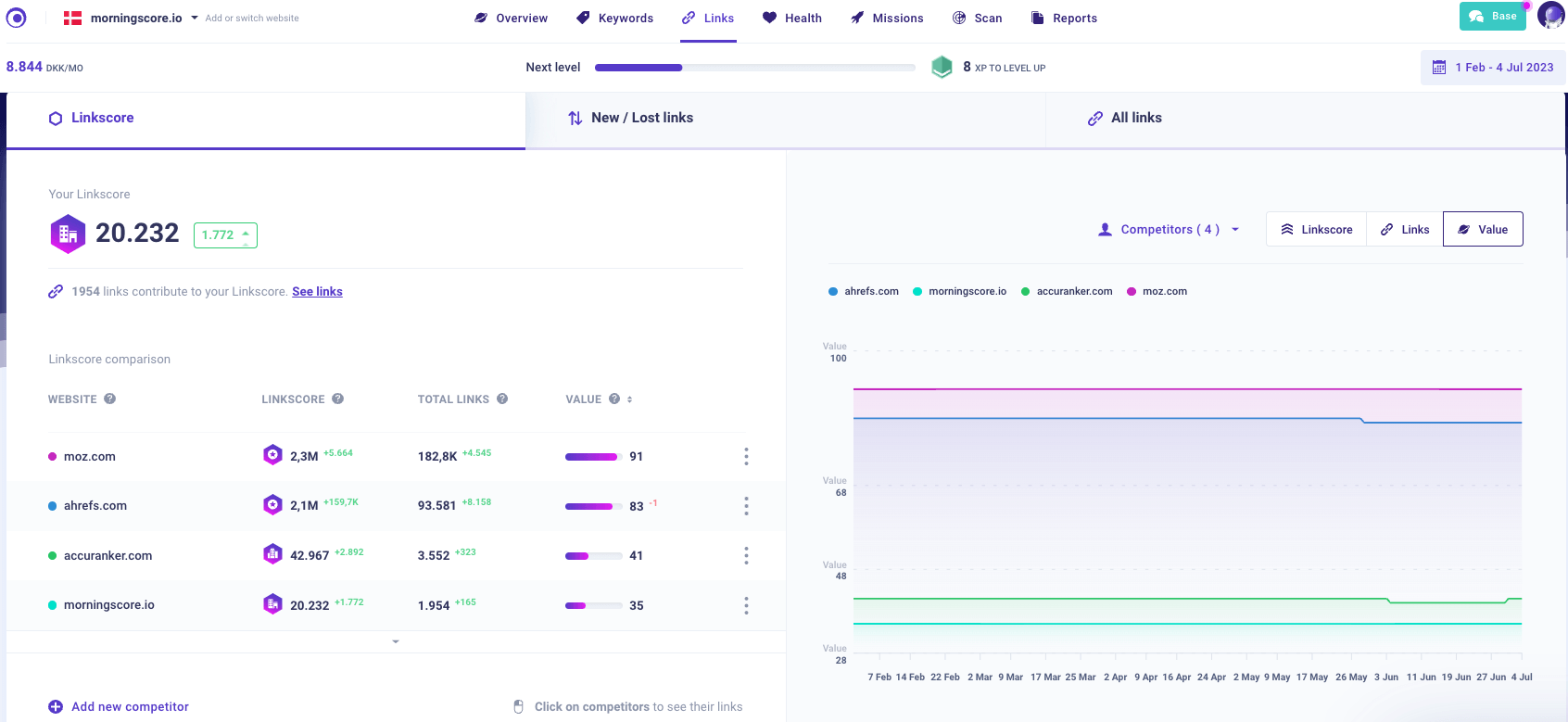Click ahrefs.com Linkscore badge icon
The width and height of the screenshot is (1568, 722).
coord(272,504)
